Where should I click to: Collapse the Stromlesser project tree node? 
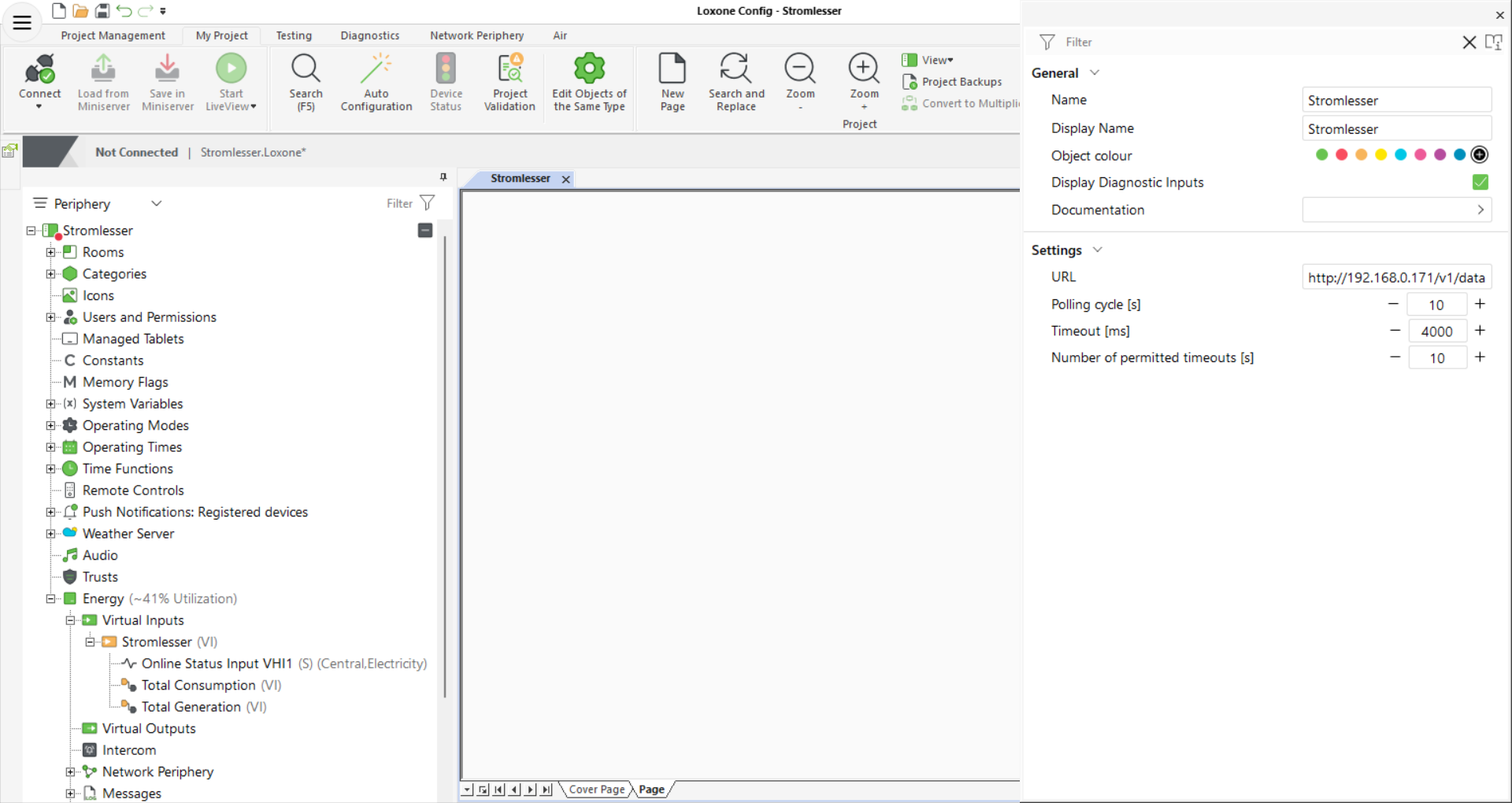tap(30, 230)
